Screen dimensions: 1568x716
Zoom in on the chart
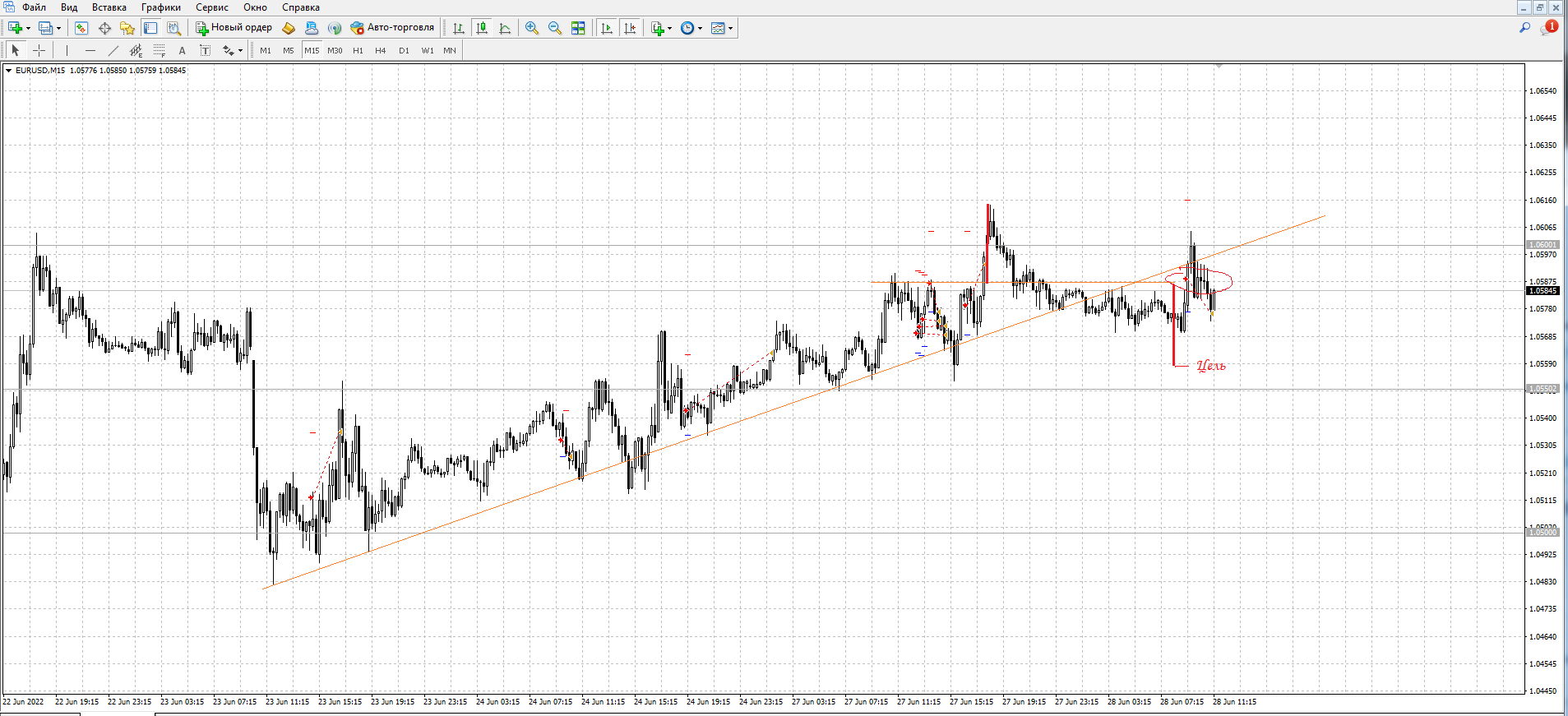(x=532, y=28)
